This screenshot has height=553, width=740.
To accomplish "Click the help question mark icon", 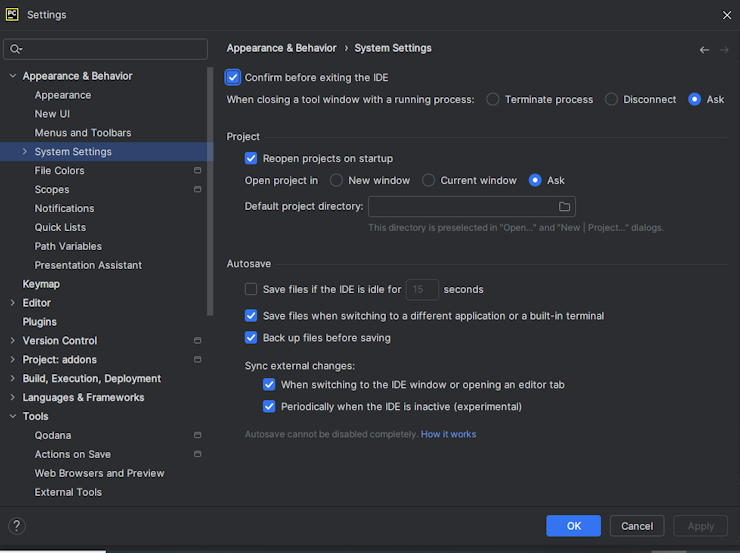I will [17, 526].
